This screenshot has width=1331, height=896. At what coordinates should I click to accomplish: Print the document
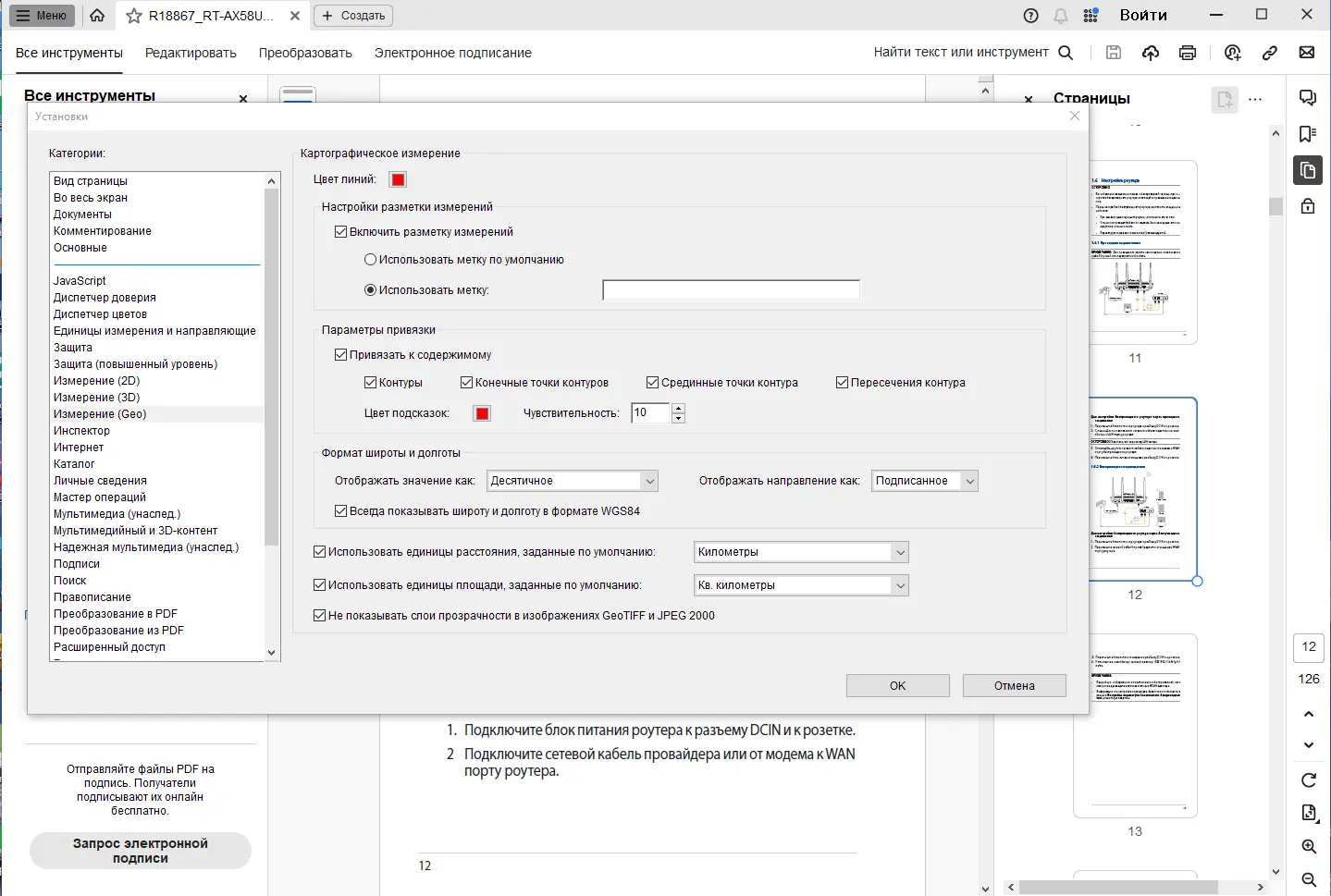(x=1187, y=53)
